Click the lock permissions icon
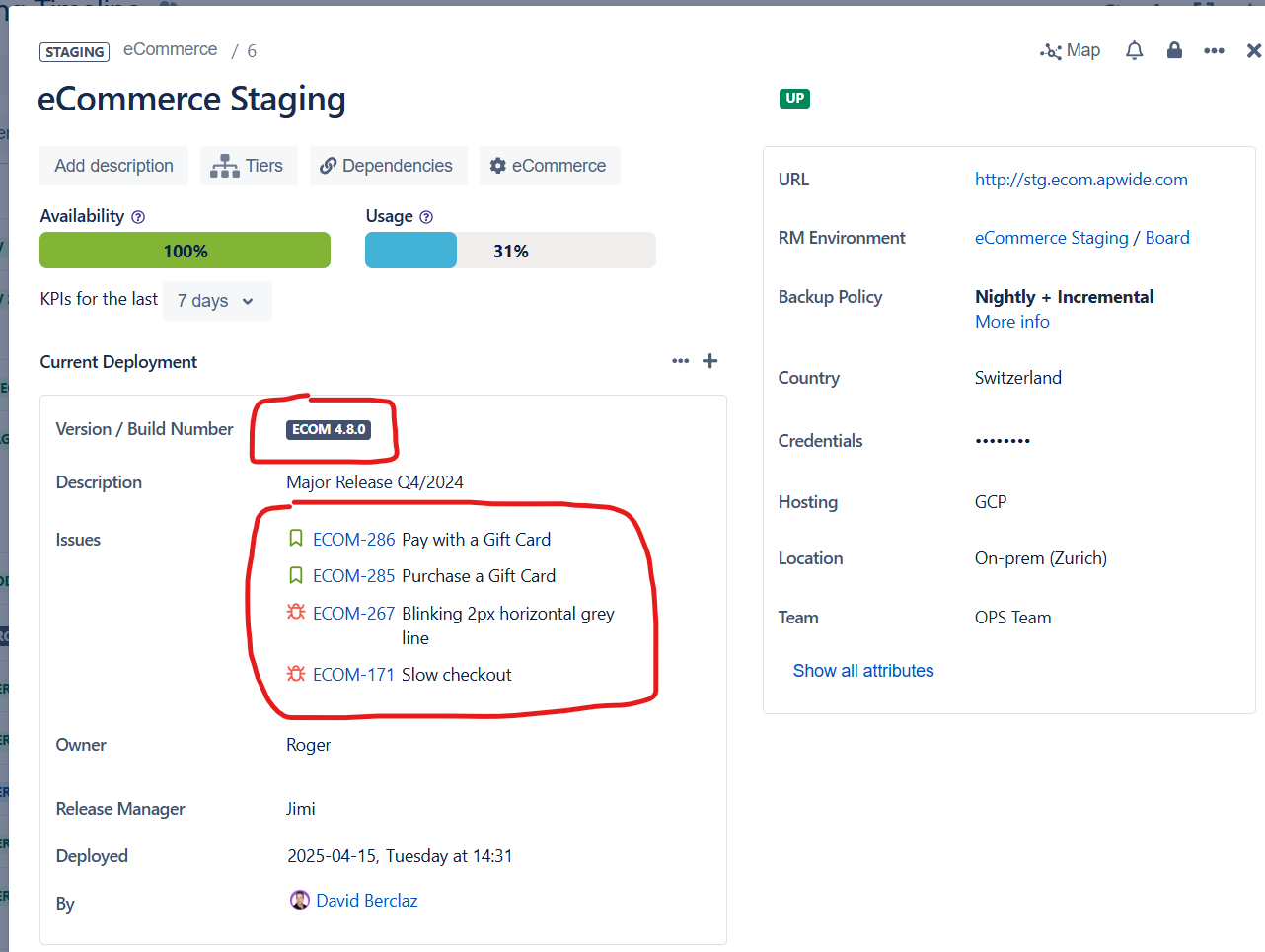Viewport: 1265px width, 952px height. click(1174, 50)
